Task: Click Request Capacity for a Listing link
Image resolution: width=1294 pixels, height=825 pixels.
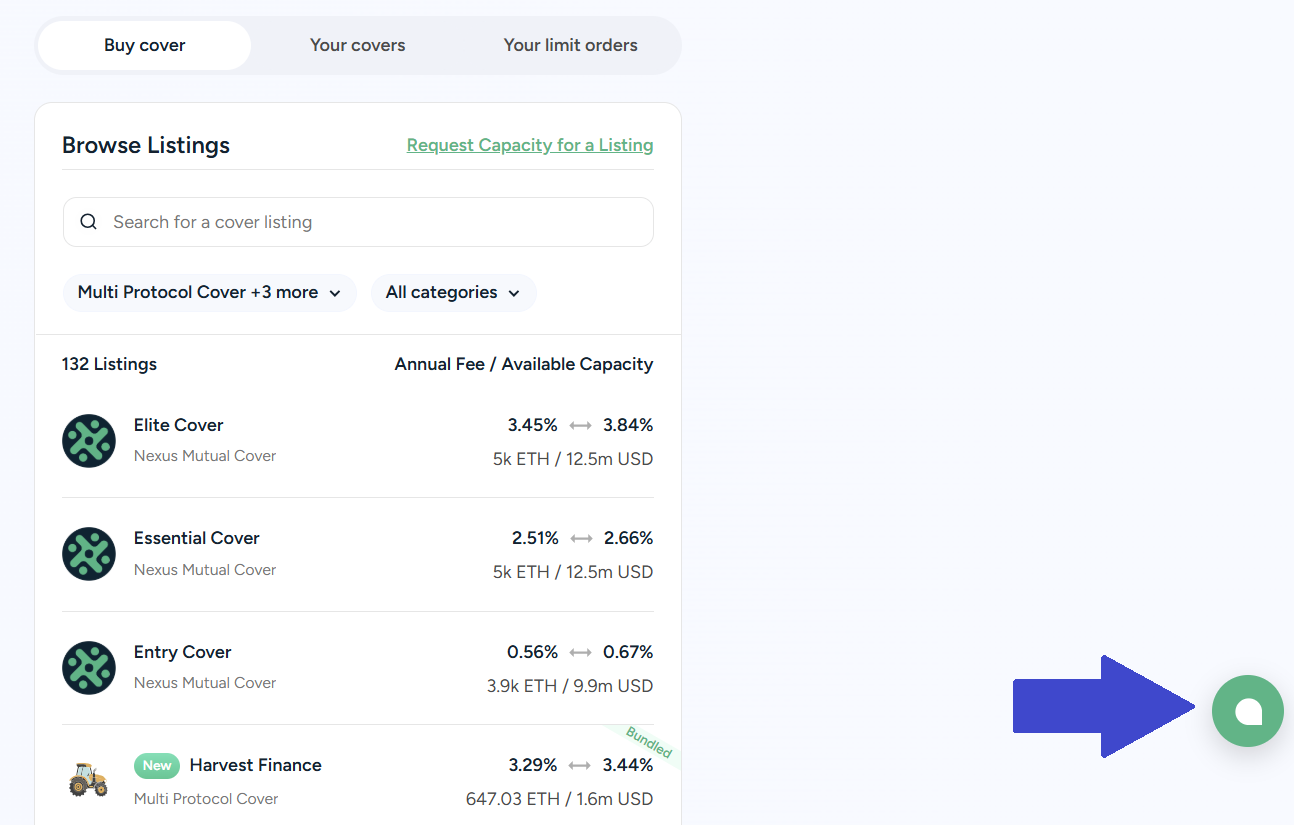Action: (530, 145)
